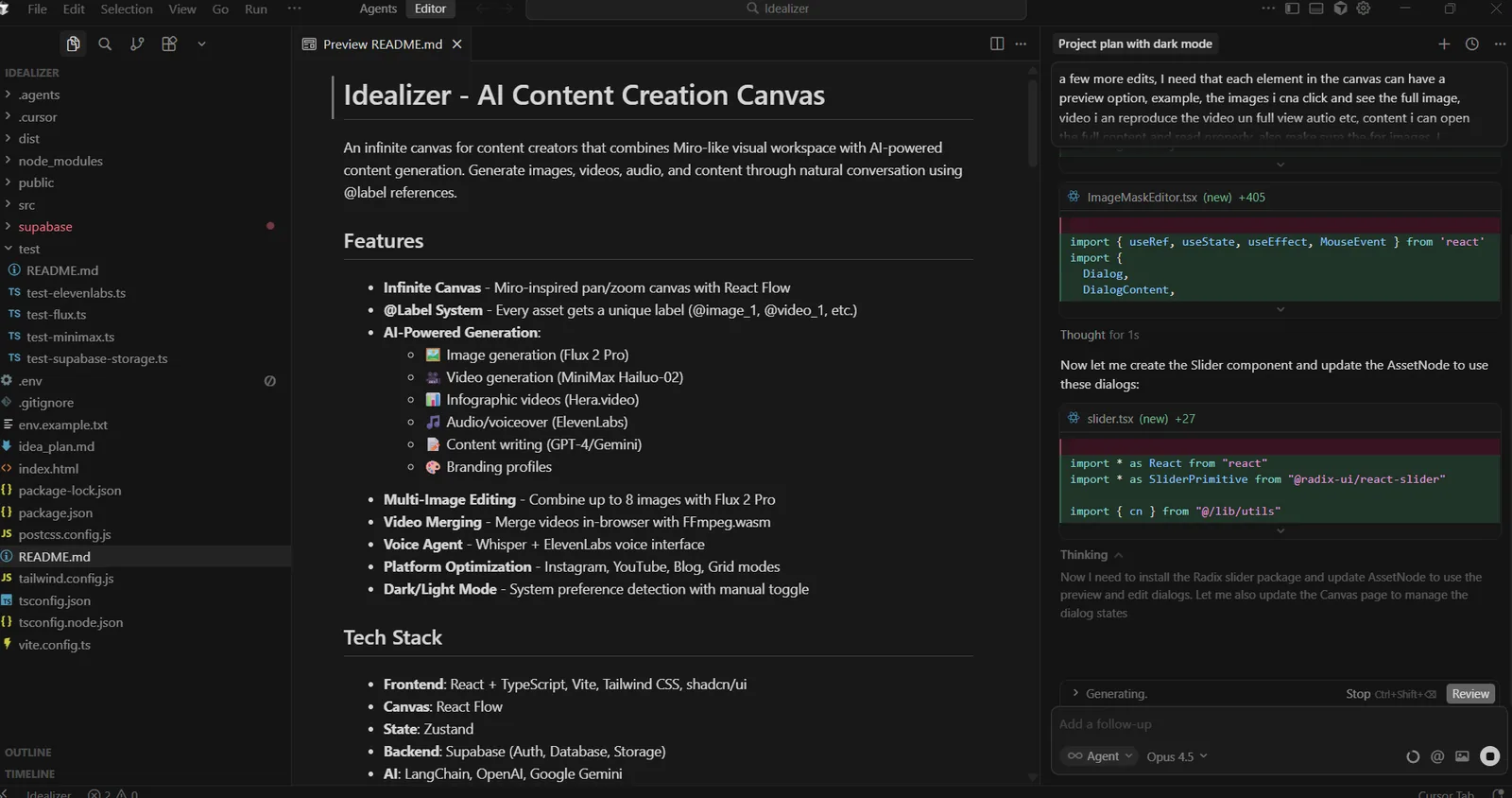Viewport: 1512px width, 798px height.
Task: Switch to the Editor mode
Action: [430, 9]
